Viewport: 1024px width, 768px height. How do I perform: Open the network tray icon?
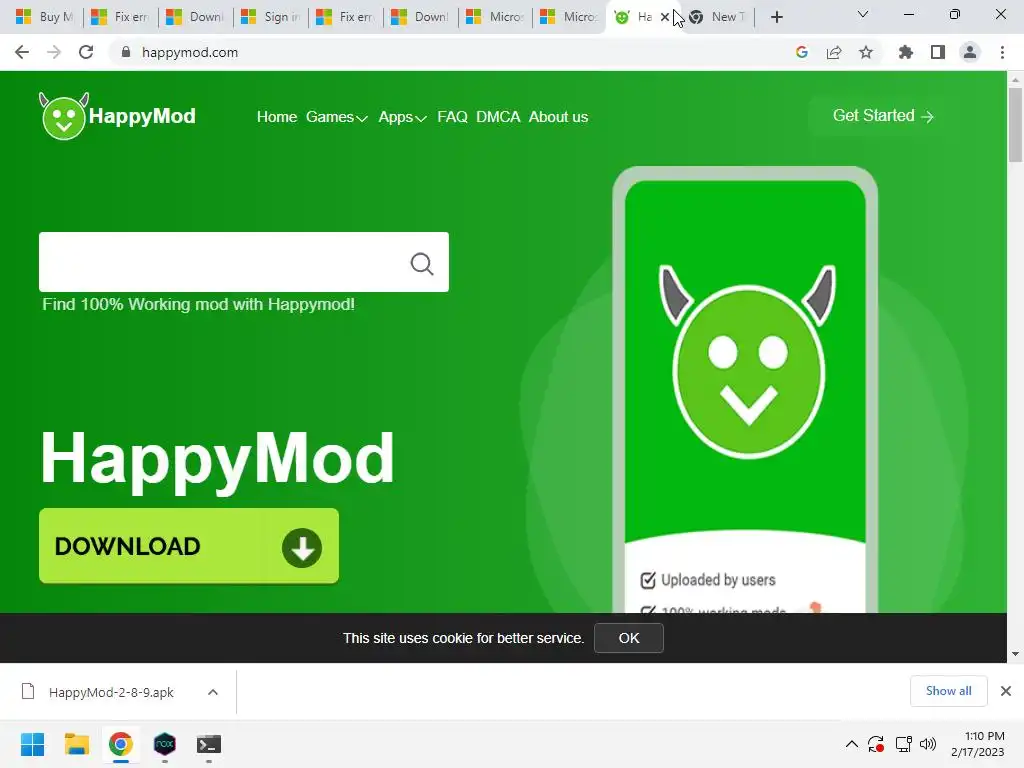[x=904, y=744]
